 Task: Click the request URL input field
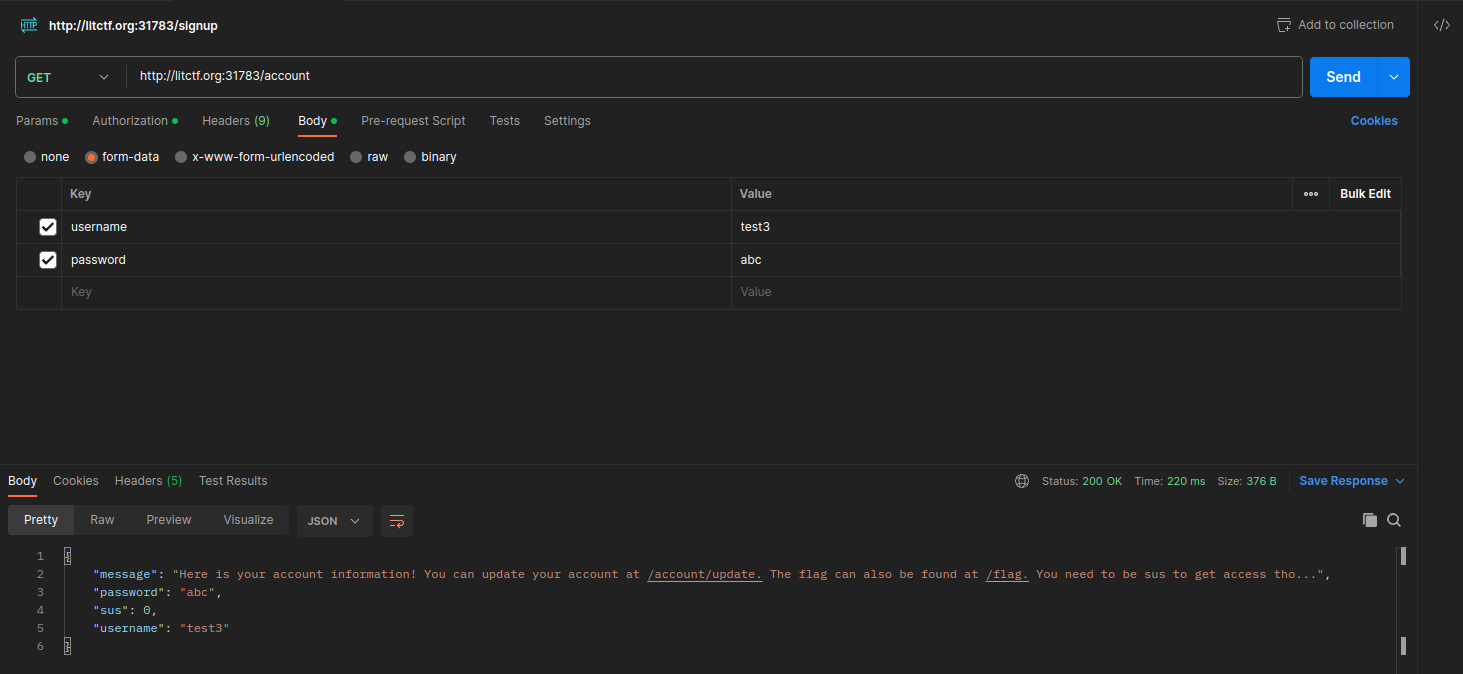point(700,76)
